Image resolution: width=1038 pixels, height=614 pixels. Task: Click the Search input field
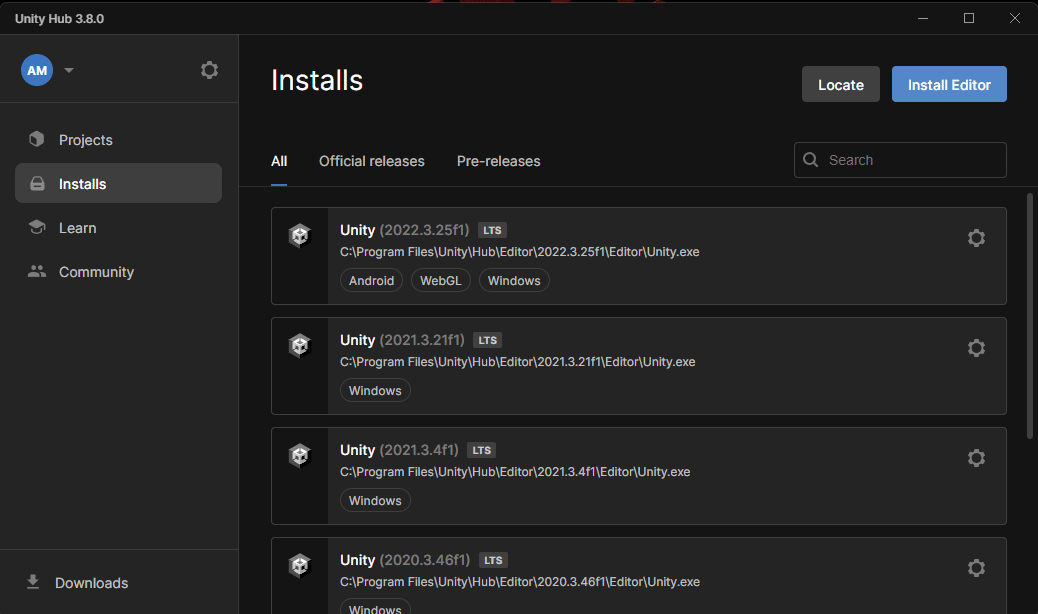click(900, 160)
